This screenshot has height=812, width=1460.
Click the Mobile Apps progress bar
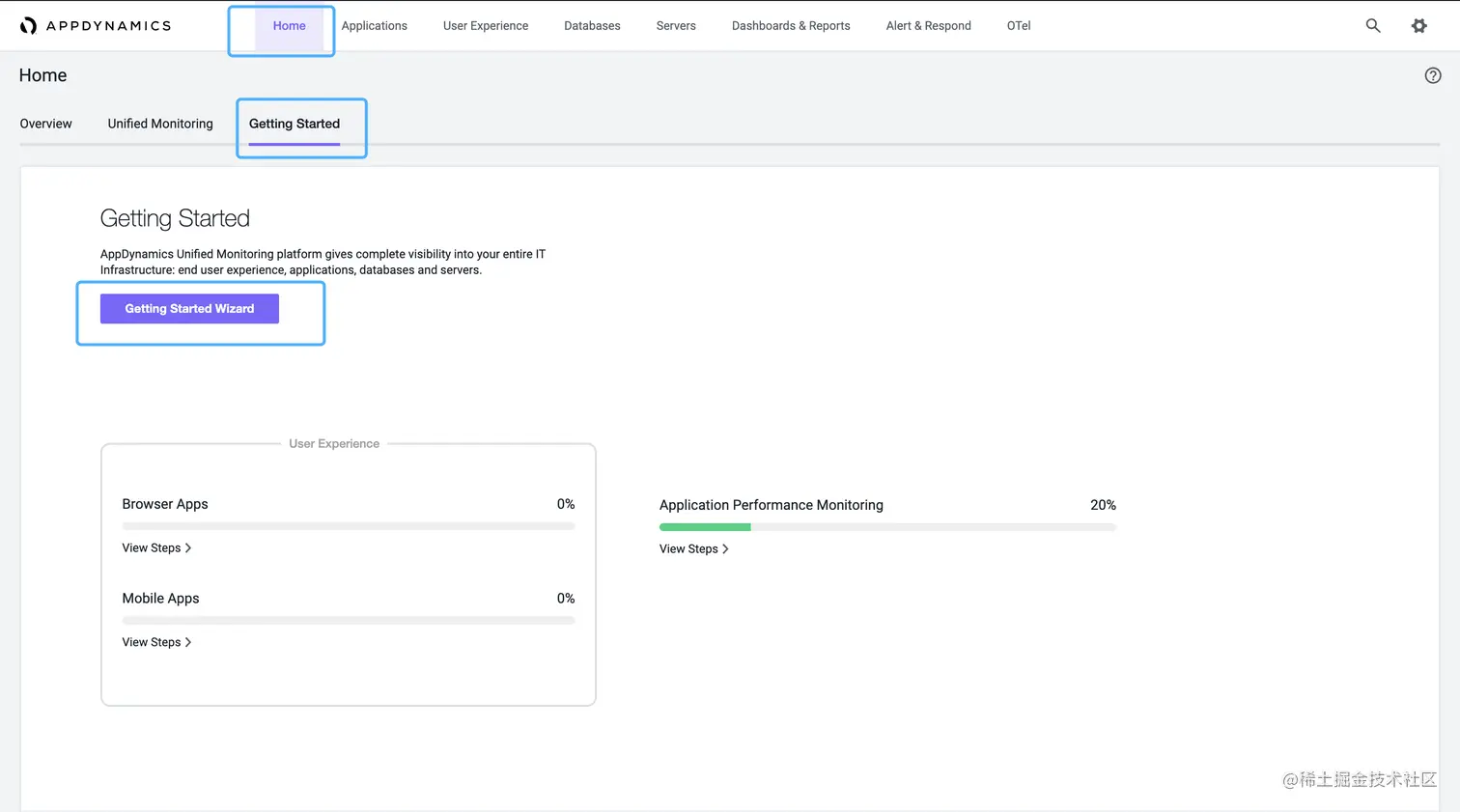[349, 621]
